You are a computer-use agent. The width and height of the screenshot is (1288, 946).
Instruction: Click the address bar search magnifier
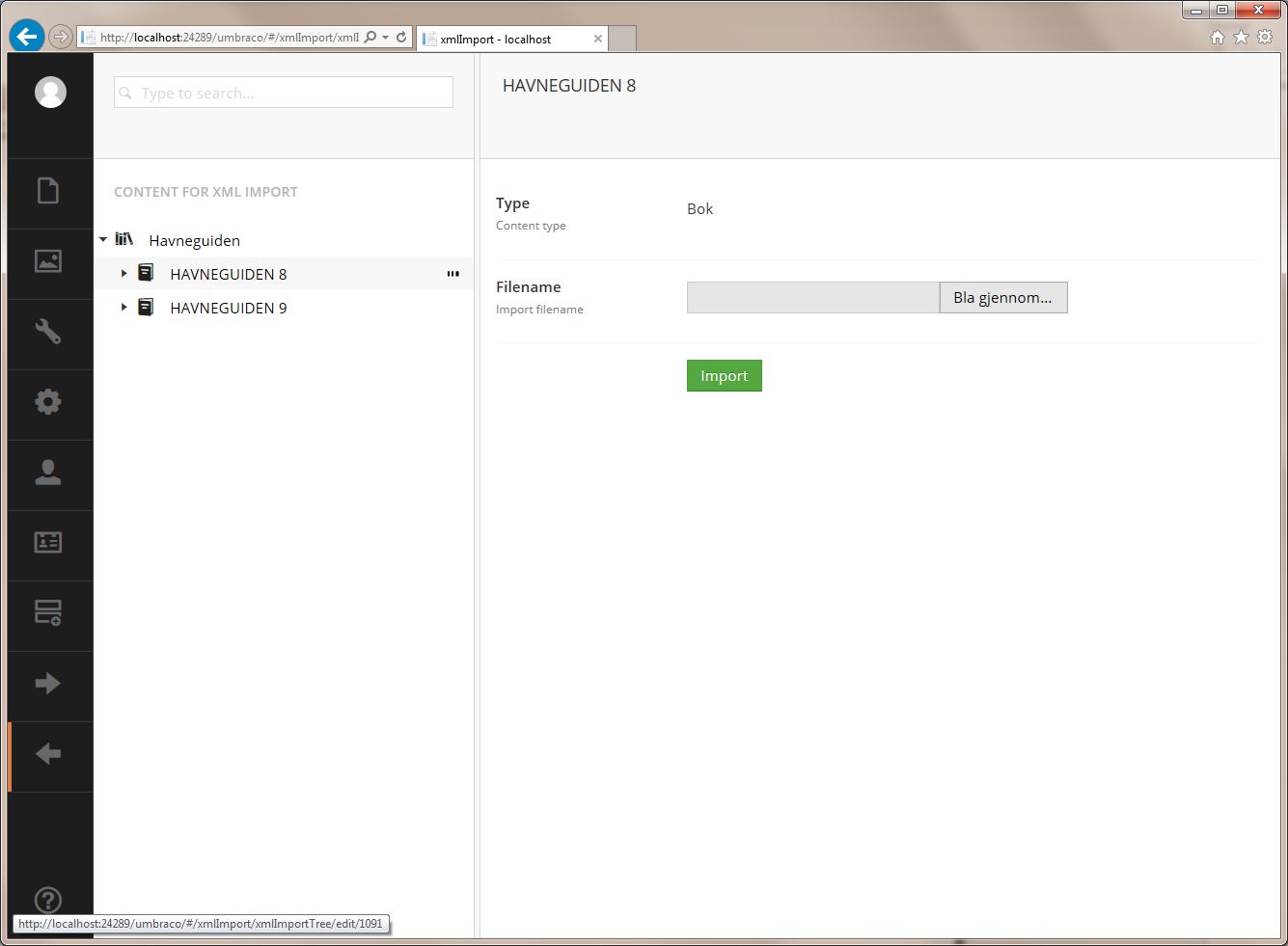[x=370, y=38]
